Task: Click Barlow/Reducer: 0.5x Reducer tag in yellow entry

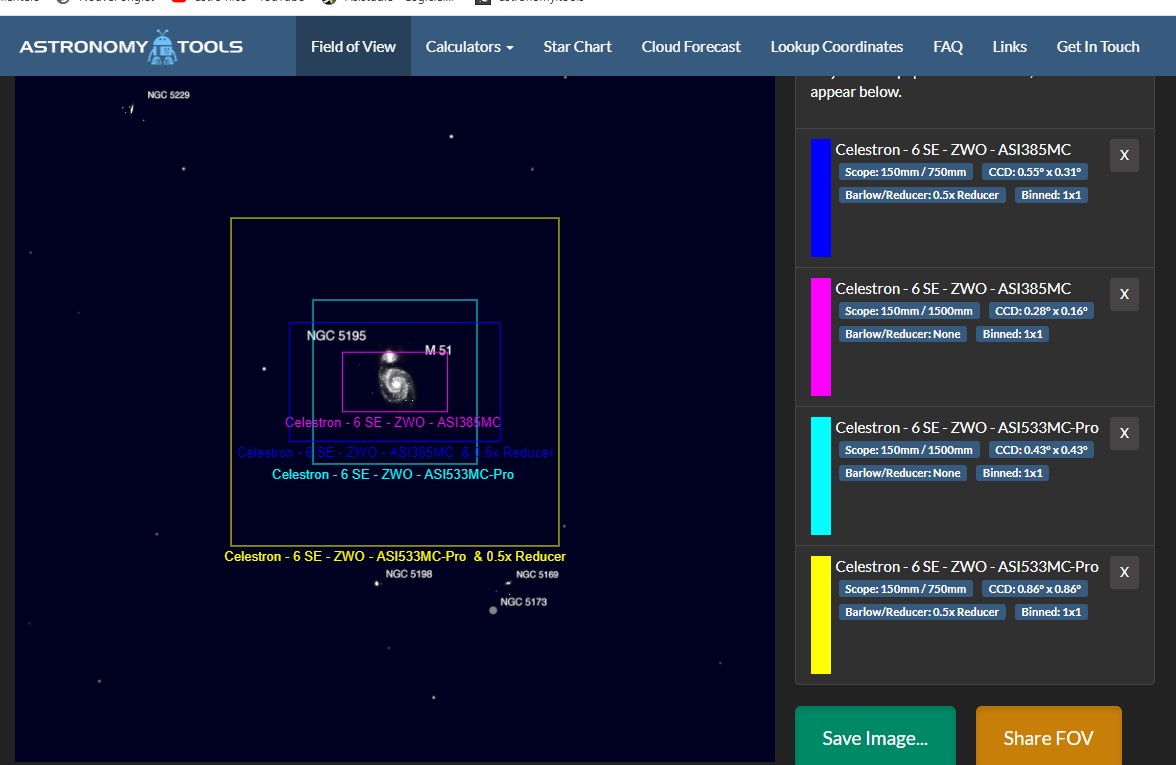Action: click(x=922, y=612)
